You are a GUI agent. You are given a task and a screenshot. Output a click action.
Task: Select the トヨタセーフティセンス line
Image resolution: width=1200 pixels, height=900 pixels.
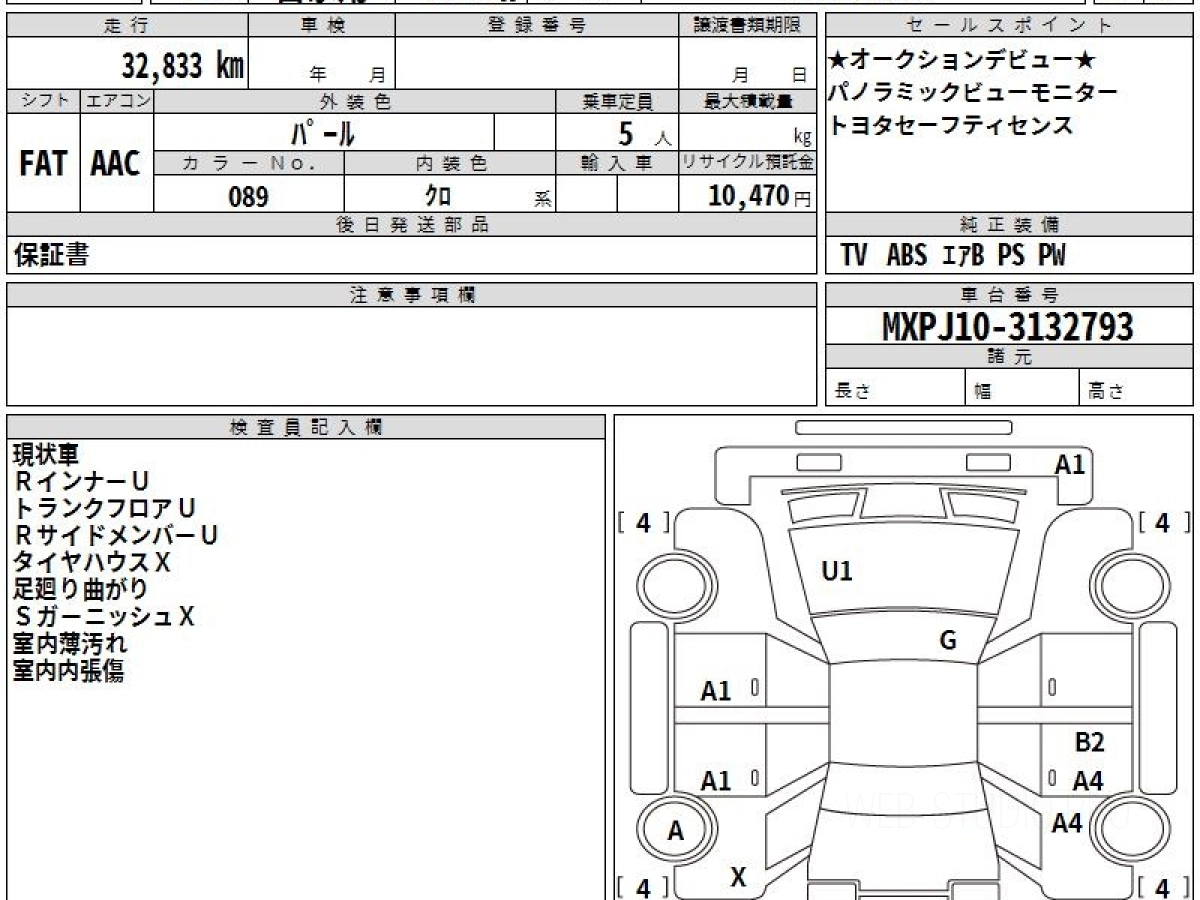(x=951, y=125)
